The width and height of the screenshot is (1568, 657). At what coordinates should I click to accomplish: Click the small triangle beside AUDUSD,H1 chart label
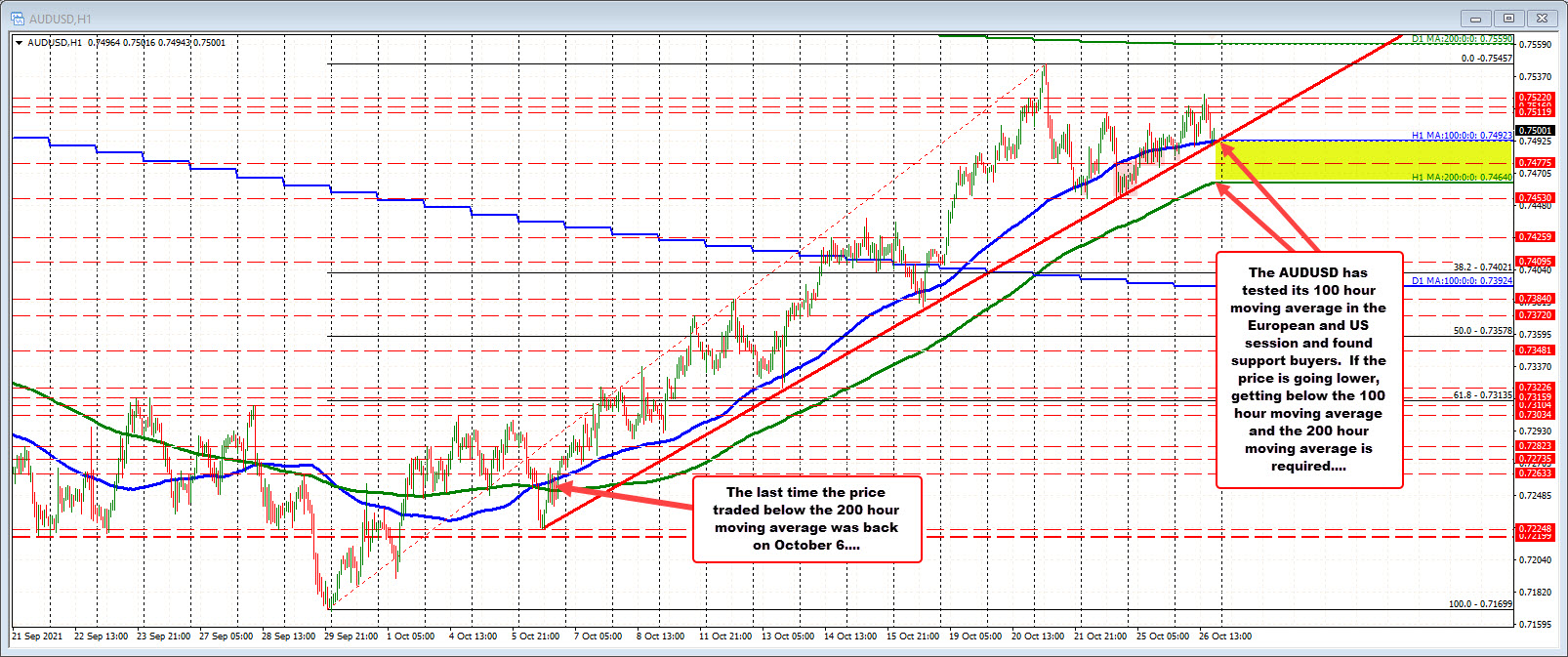(20, 43)
